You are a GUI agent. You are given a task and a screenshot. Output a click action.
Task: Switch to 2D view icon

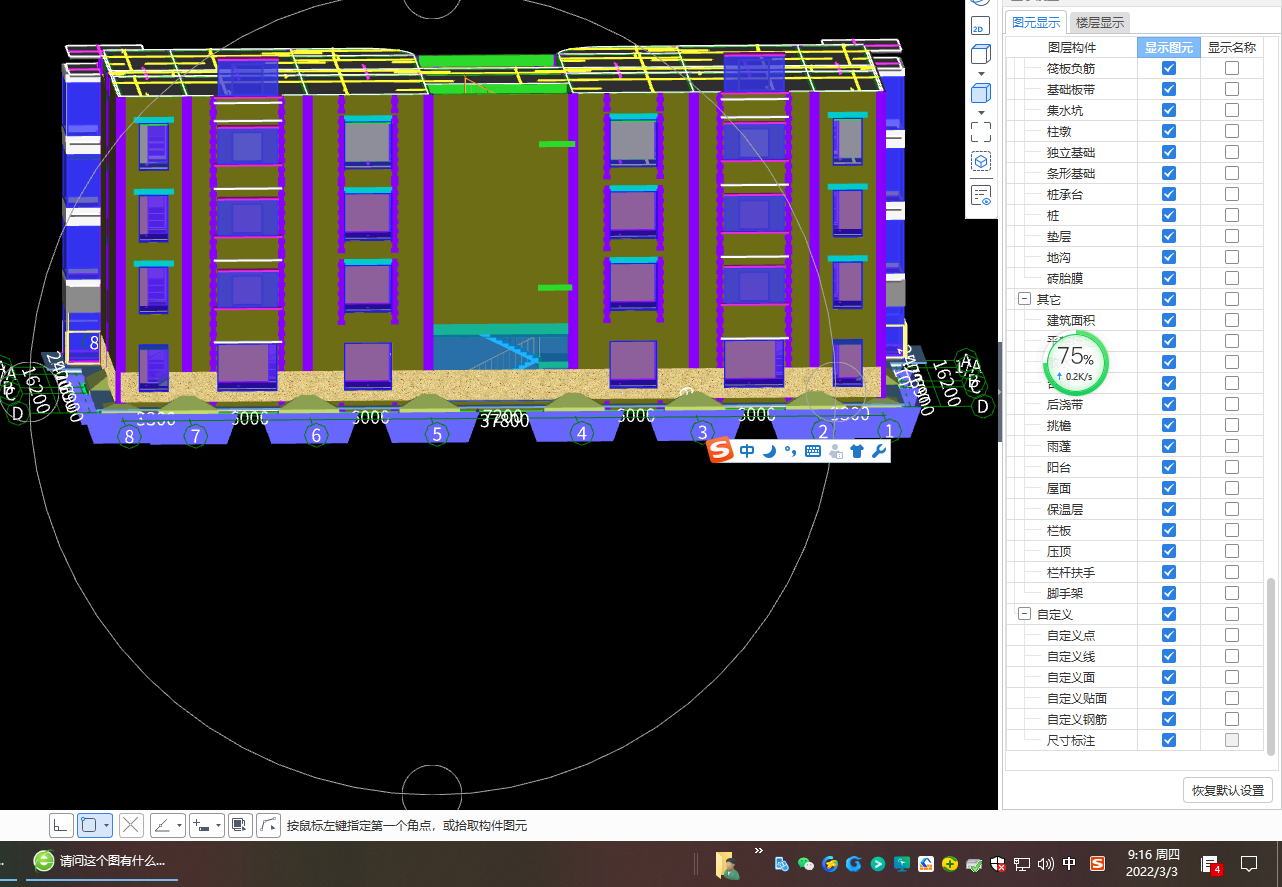(x=981, y=27)
